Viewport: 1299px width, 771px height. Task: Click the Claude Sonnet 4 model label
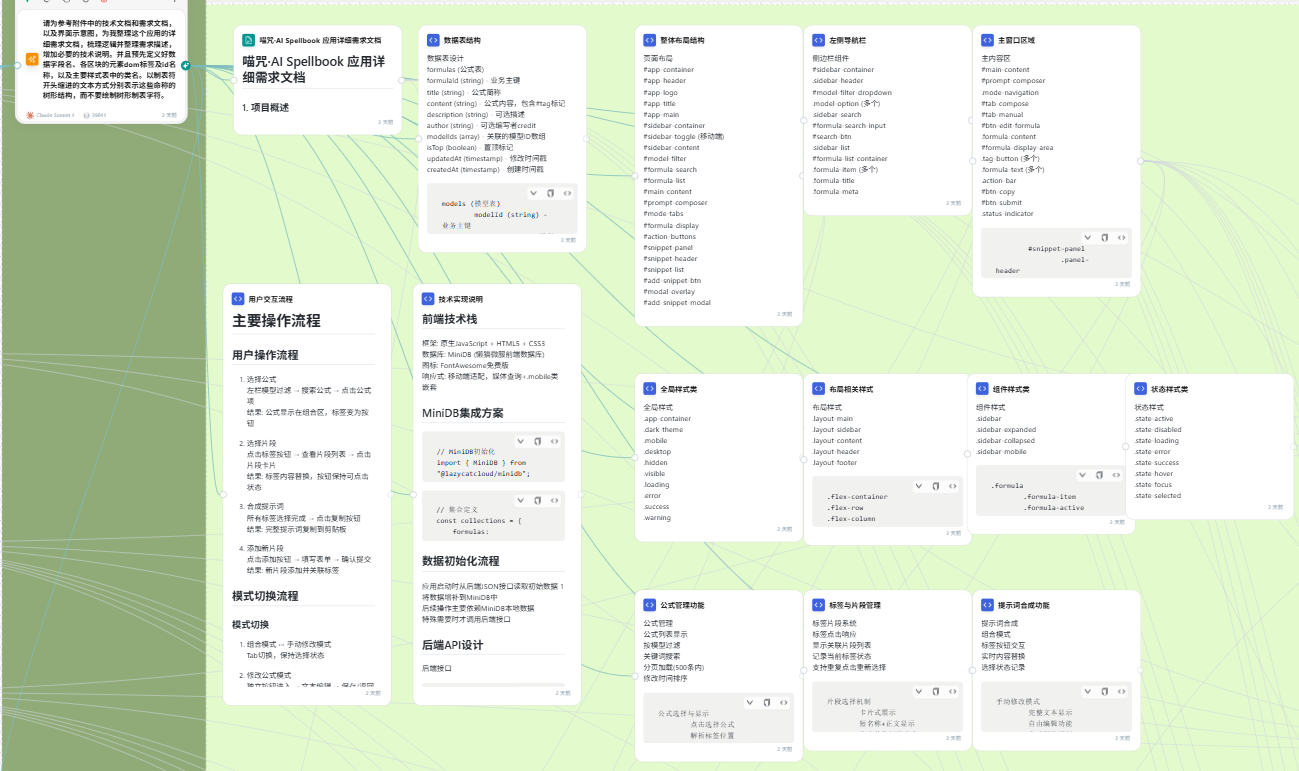55,115
